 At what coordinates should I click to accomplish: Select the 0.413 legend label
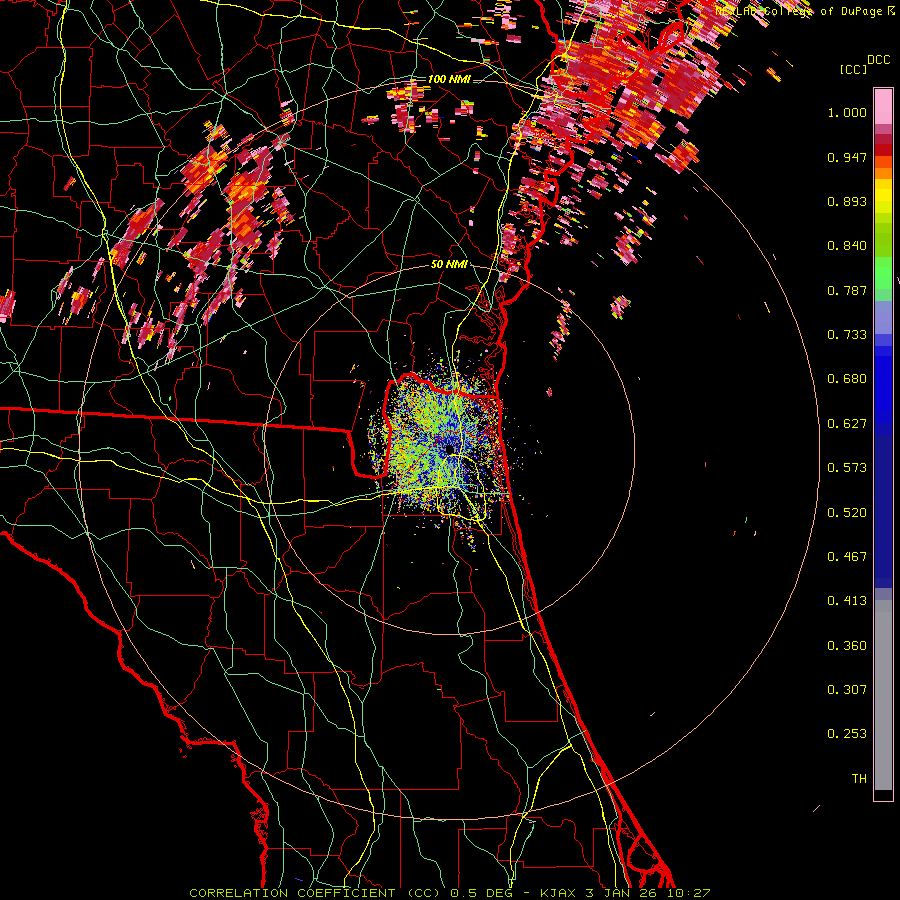tap(847, 601)
